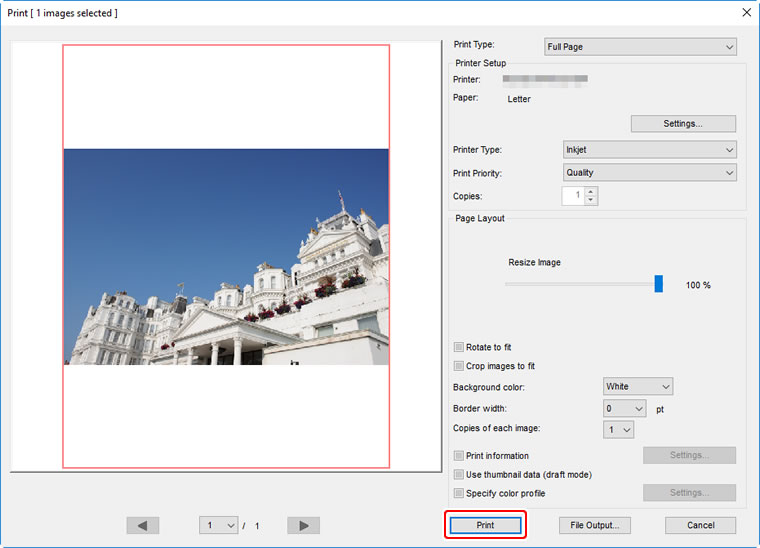Click the 100 % resize value
Image resolution: width=760 pixels, height=548 pixels.
698,285
